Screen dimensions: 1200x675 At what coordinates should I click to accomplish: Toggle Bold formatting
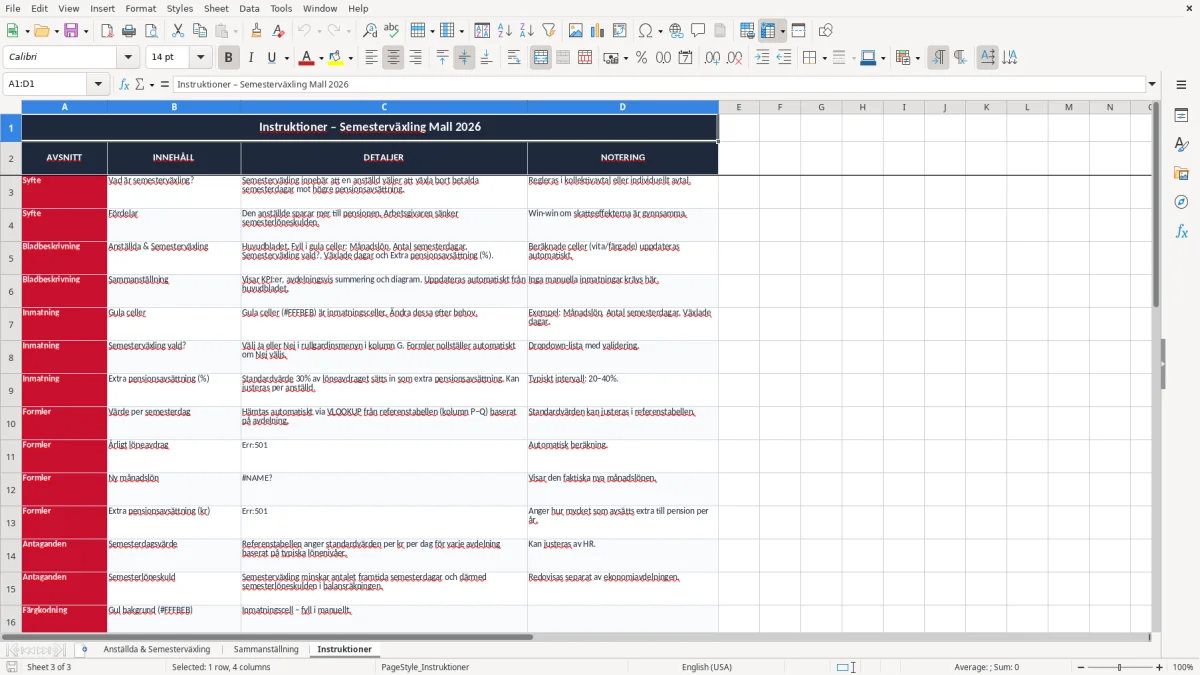click(x=229, y=58)
